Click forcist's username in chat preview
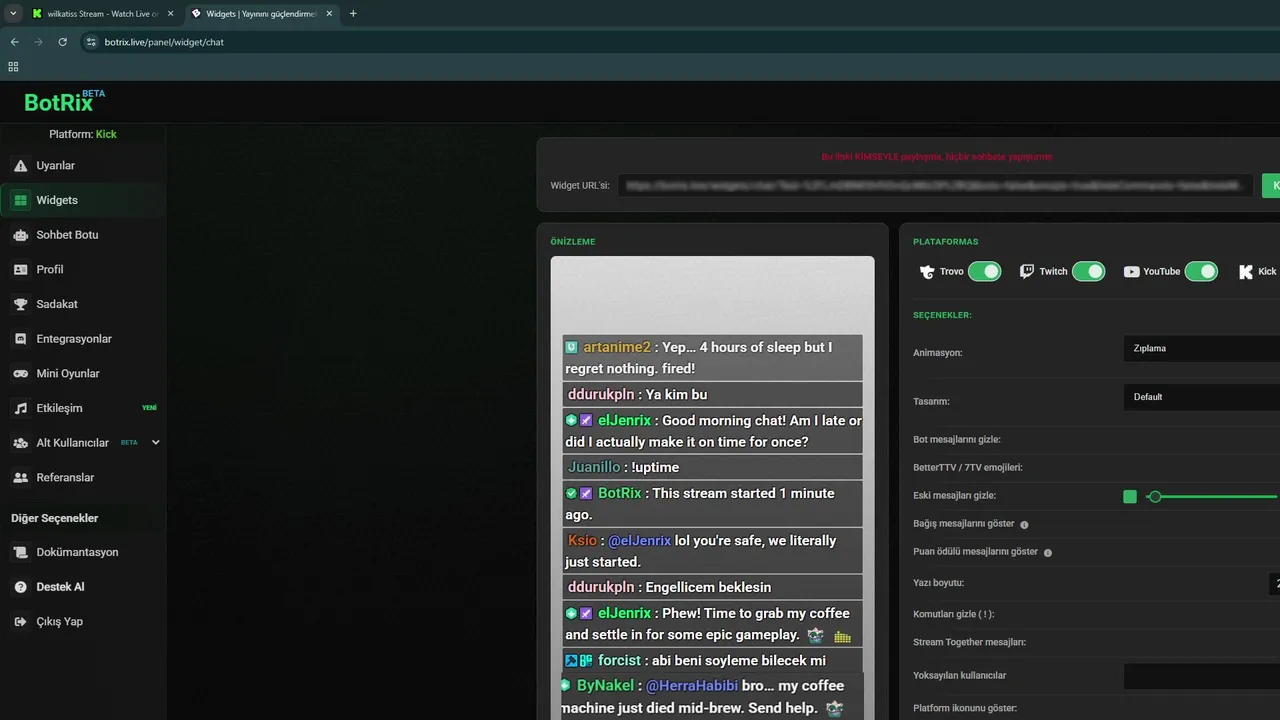 click(x=620, y=660)
